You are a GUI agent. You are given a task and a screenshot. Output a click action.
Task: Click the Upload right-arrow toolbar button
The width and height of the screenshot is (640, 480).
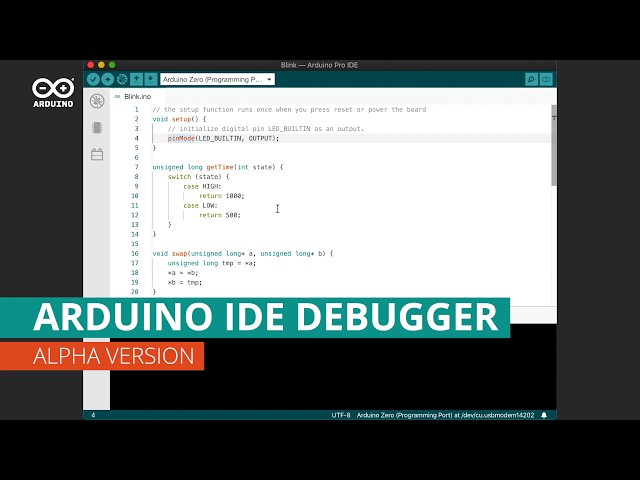(107, 79)
